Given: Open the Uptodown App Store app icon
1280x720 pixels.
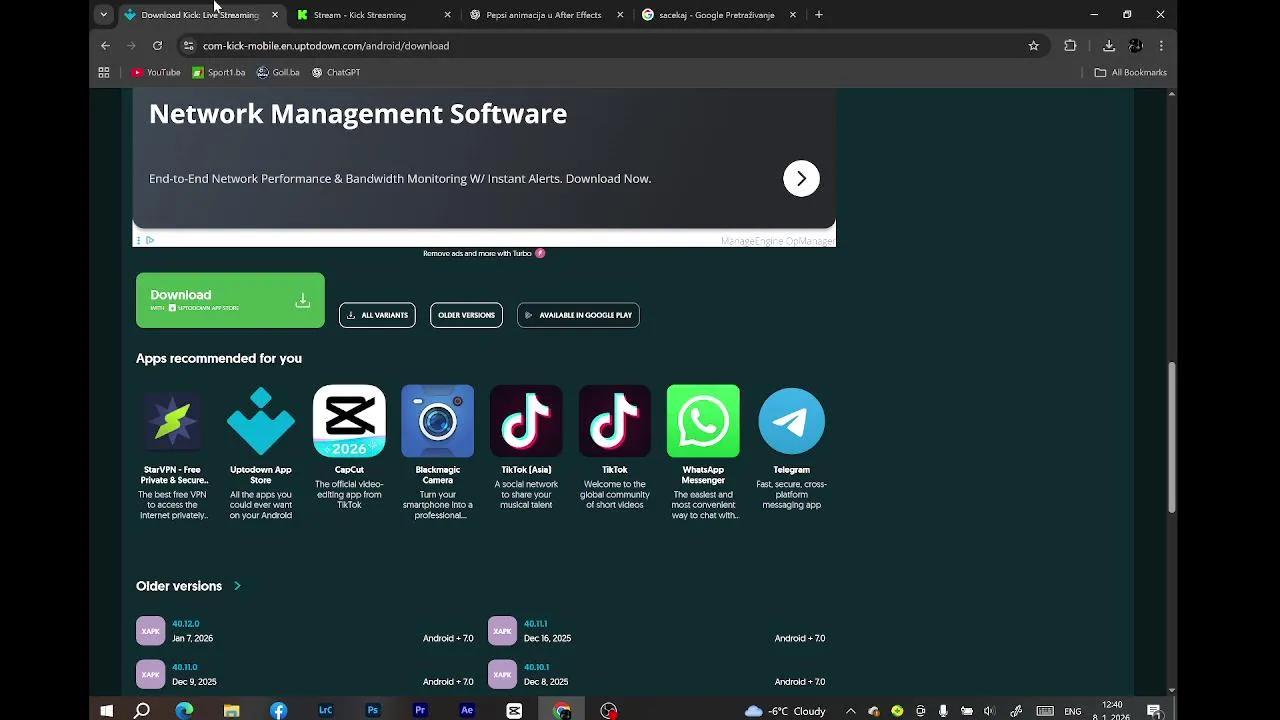Looking at the screenshot, I should coord(261,421).
